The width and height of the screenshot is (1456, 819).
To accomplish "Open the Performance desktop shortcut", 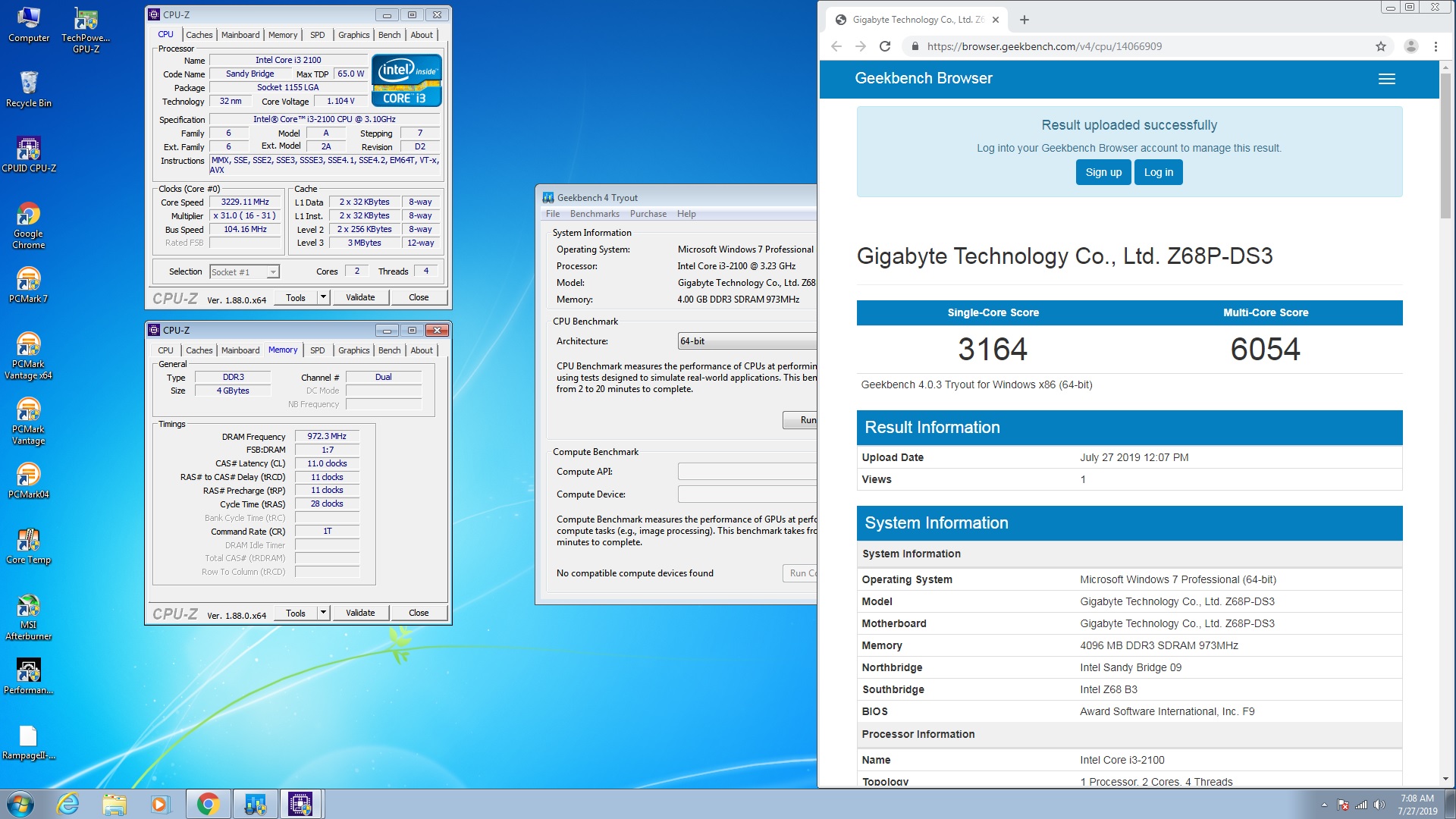I will coord(29,676).
